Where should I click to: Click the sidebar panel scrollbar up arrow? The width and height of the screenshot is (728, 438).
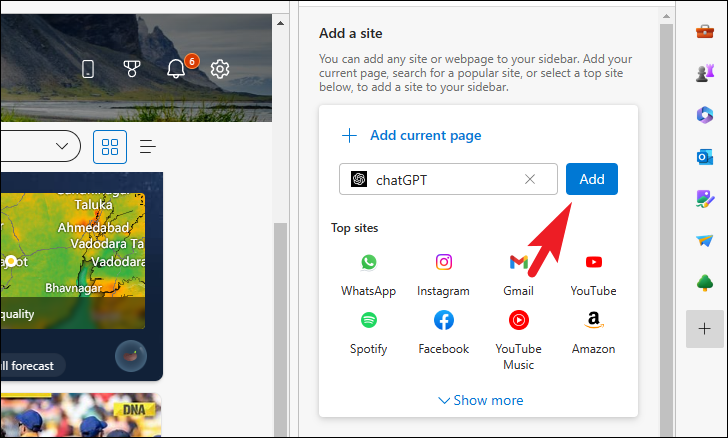tap(666, 16)
